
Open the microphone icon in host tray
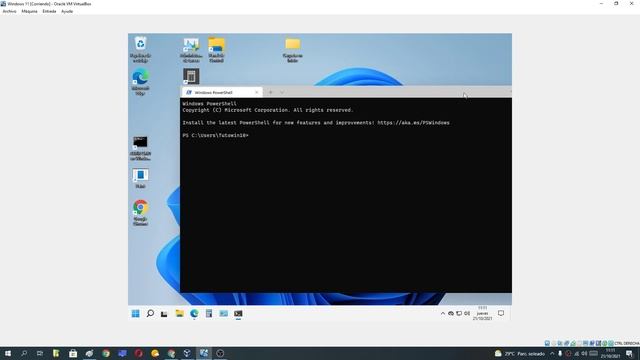coord(560,353)
